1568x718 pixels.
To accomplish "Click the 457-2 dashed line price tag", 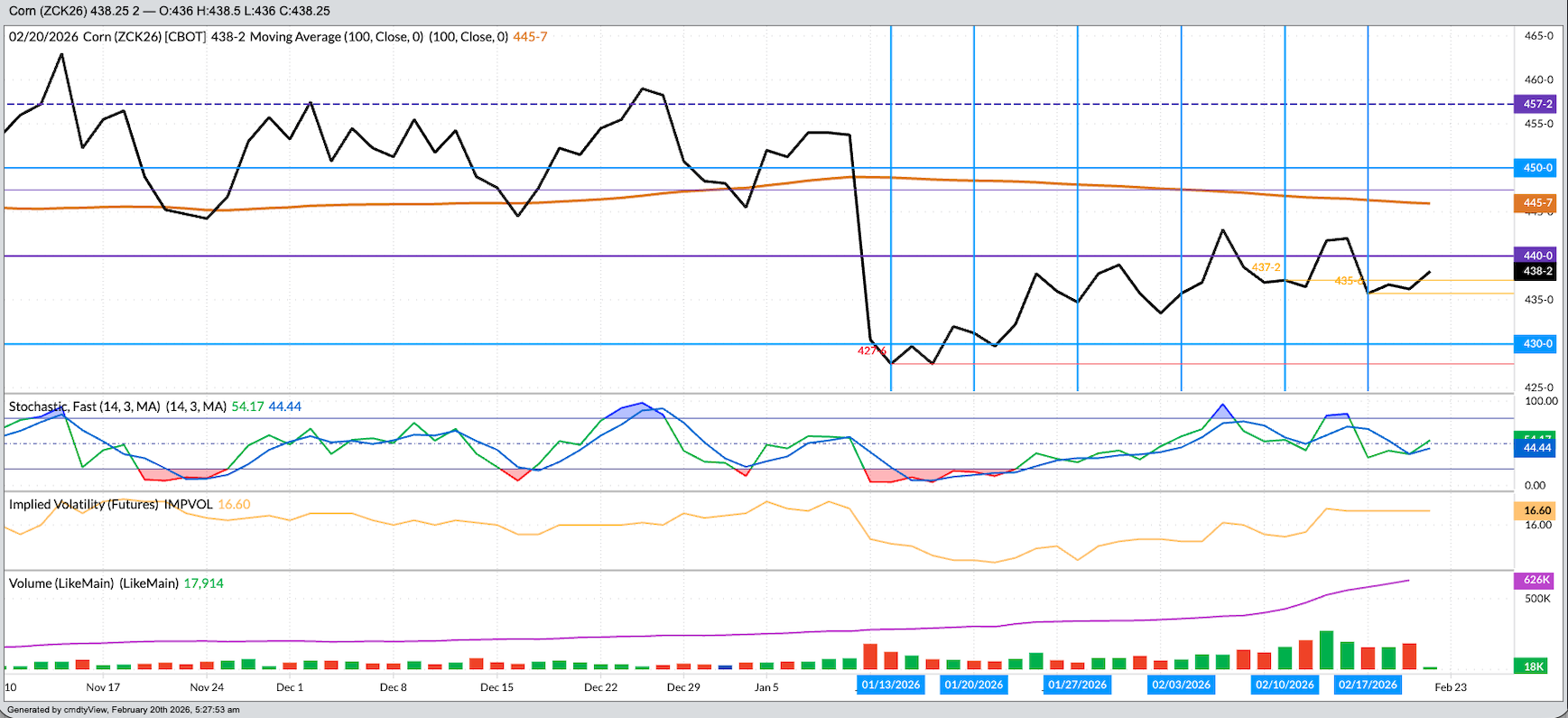I will [1537, 104].
